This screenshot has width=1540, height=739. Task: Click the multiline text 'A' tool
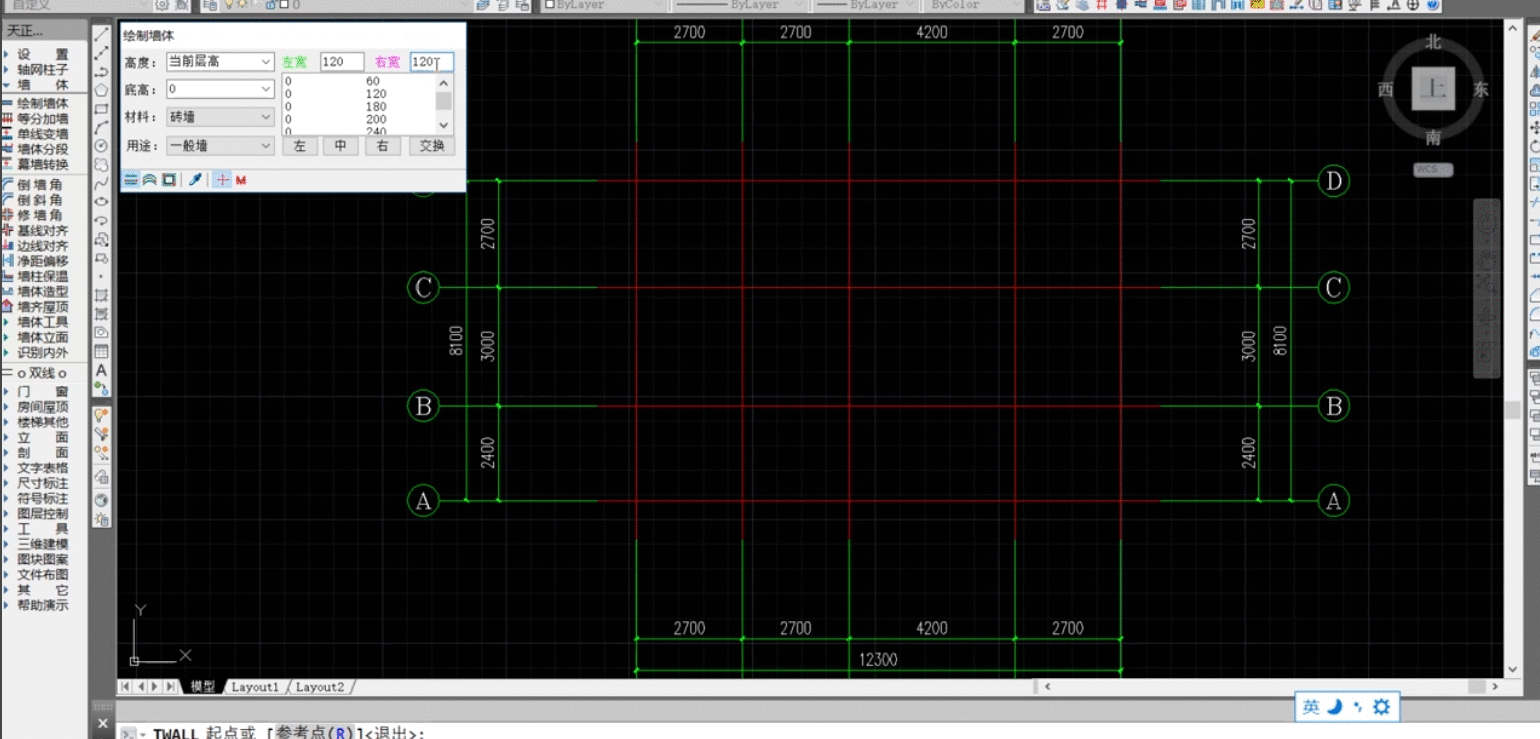(x=102, y=370)
